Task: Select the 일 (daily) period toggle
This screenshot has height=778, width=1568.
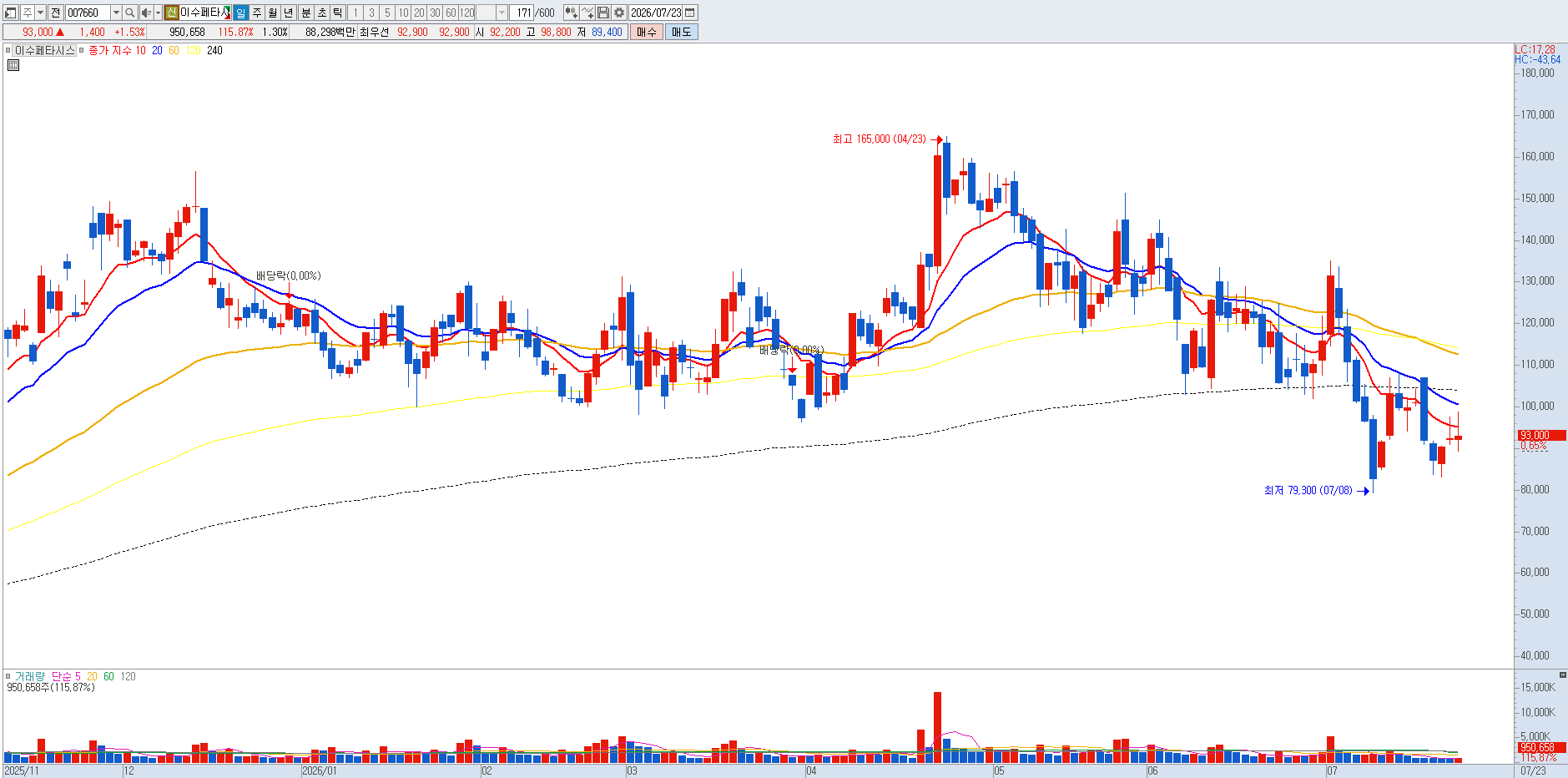Action: point(240,13)
